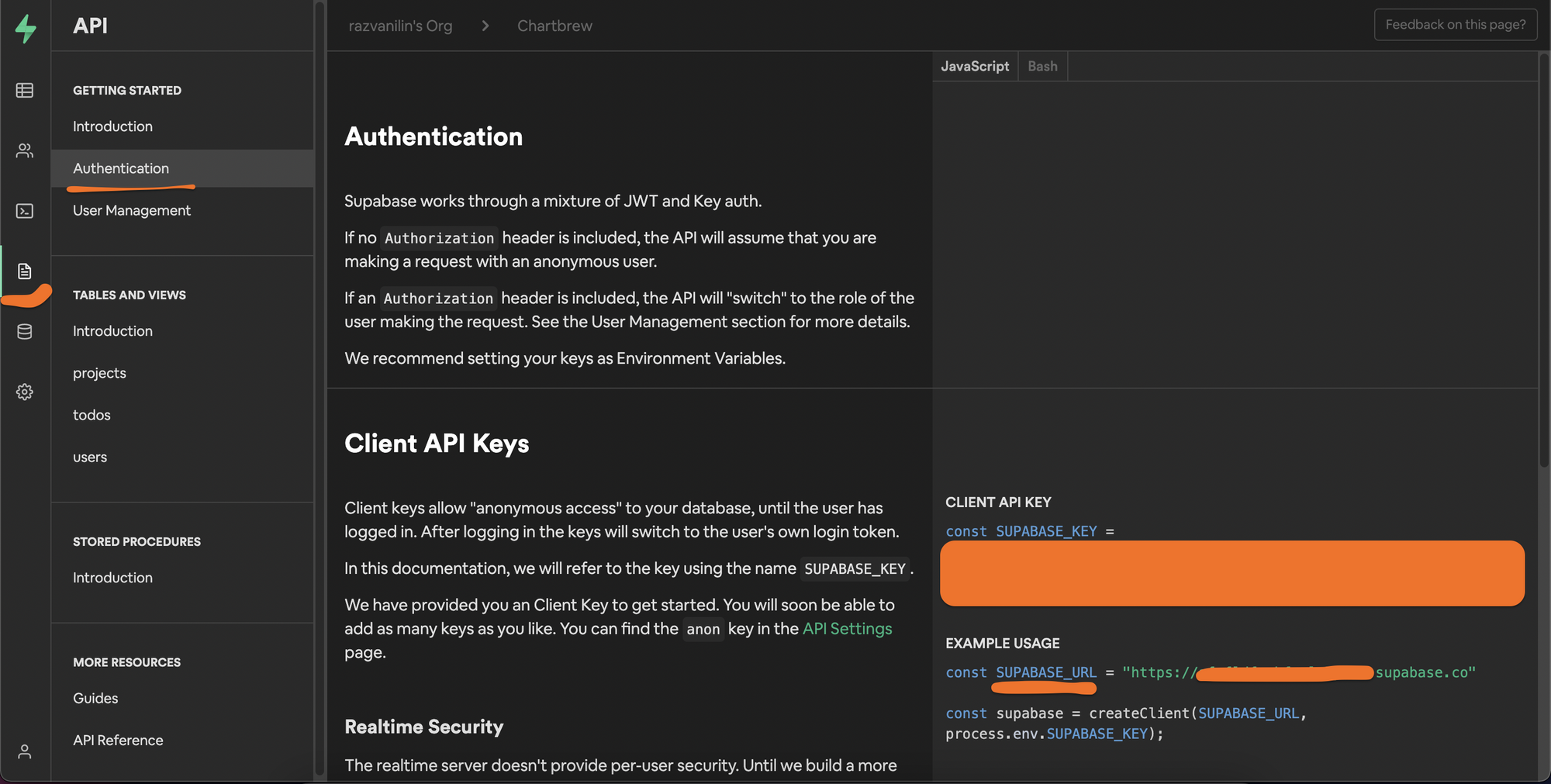Open the SQL editor terminal icon
1551x784 pixels.
(24, 211)
